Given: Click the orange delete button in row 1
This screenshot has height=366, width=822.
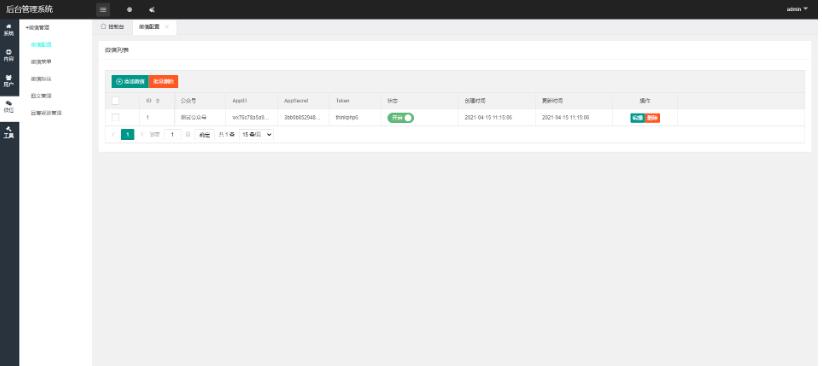Looking at the screenshot, I should 652,118.
